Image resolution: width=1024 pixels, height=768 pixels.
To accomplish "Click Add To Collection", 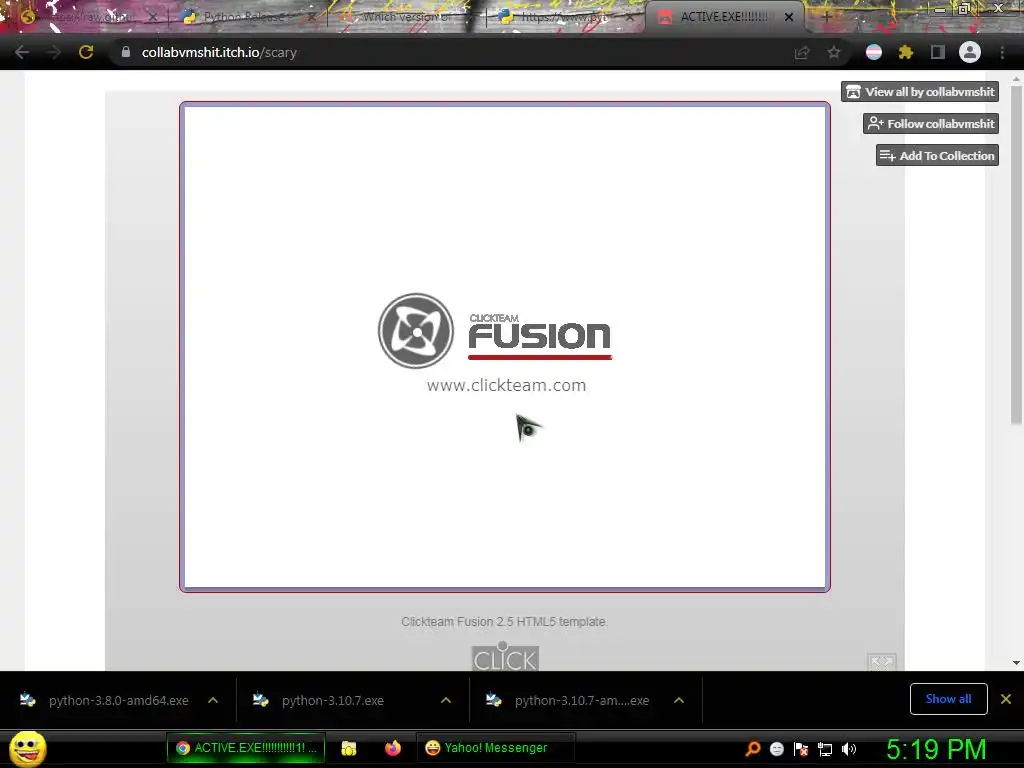I will click(x=937, y=155).
